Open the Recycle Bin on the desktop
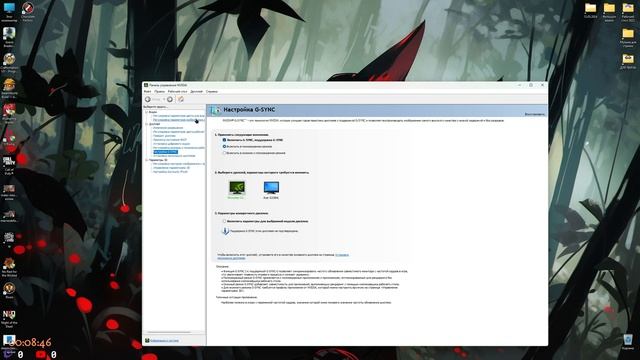640x360 pixels. click(628, 342)
